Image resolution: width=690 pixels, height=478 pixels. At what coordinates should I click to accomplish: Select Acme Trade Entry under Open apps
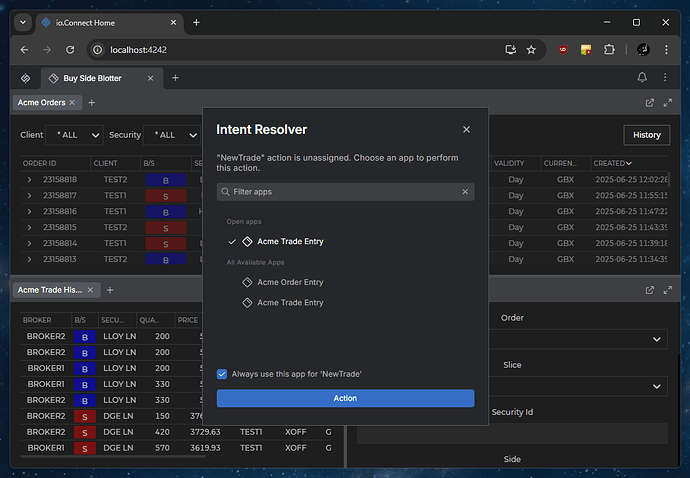click(x=290, y=241)
